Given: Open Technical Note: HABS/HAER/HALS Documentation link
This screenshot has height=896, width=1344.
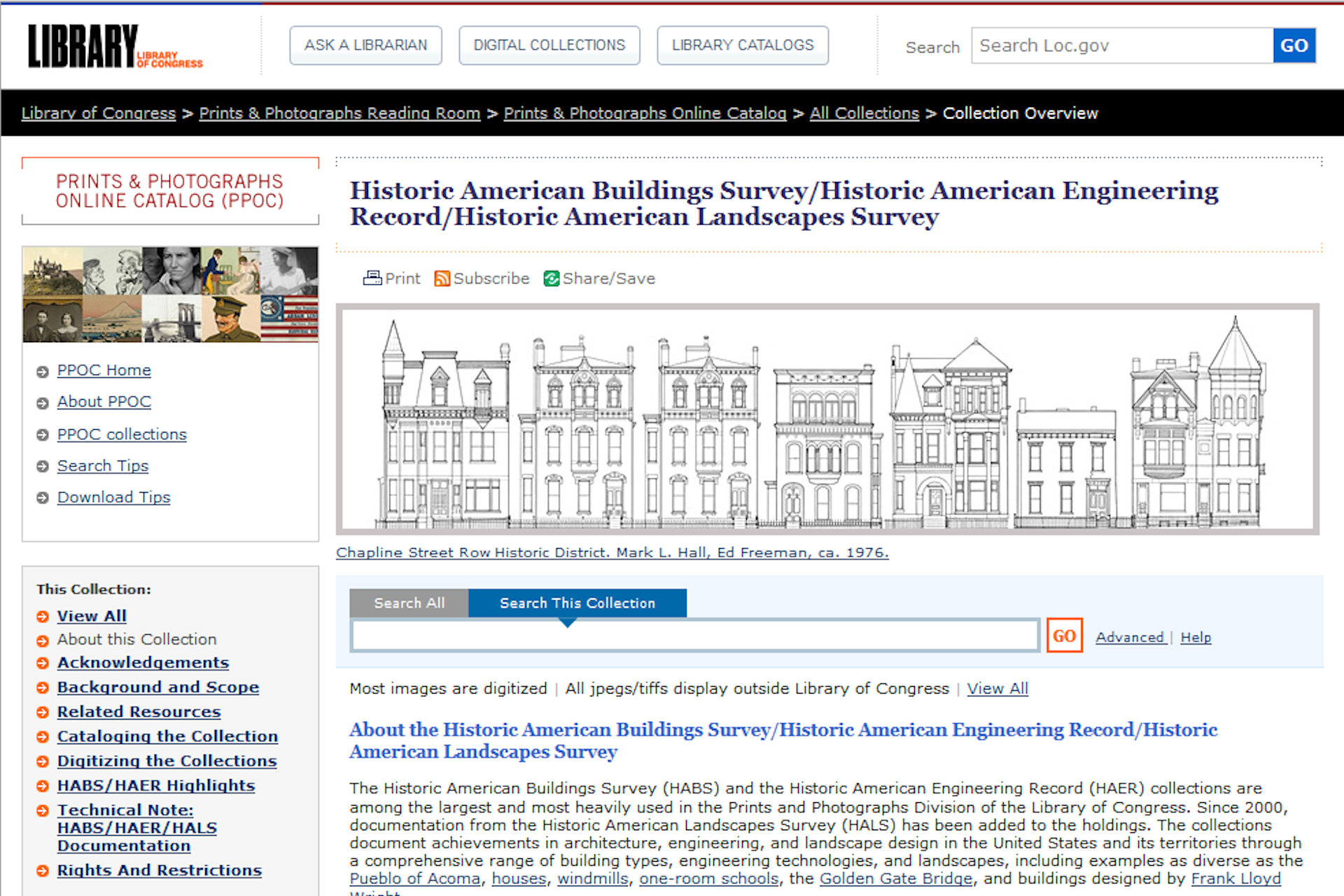Looking at the screenshot, I should (137, 827).
